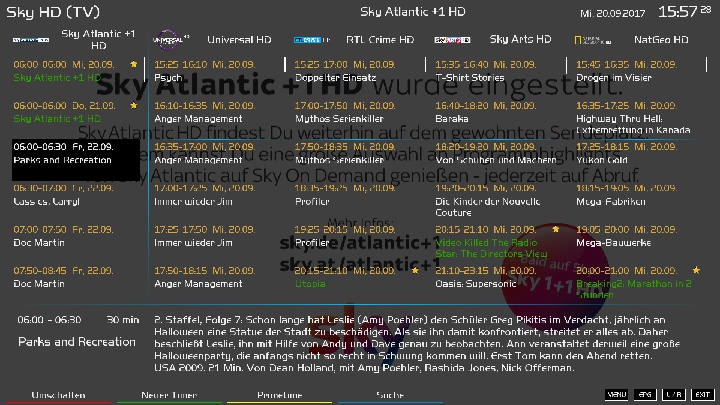Click the 2. Staffel, Folge 7 description text
The width and height of the screenshot is (720, 405).
click(x=417, y=343)
